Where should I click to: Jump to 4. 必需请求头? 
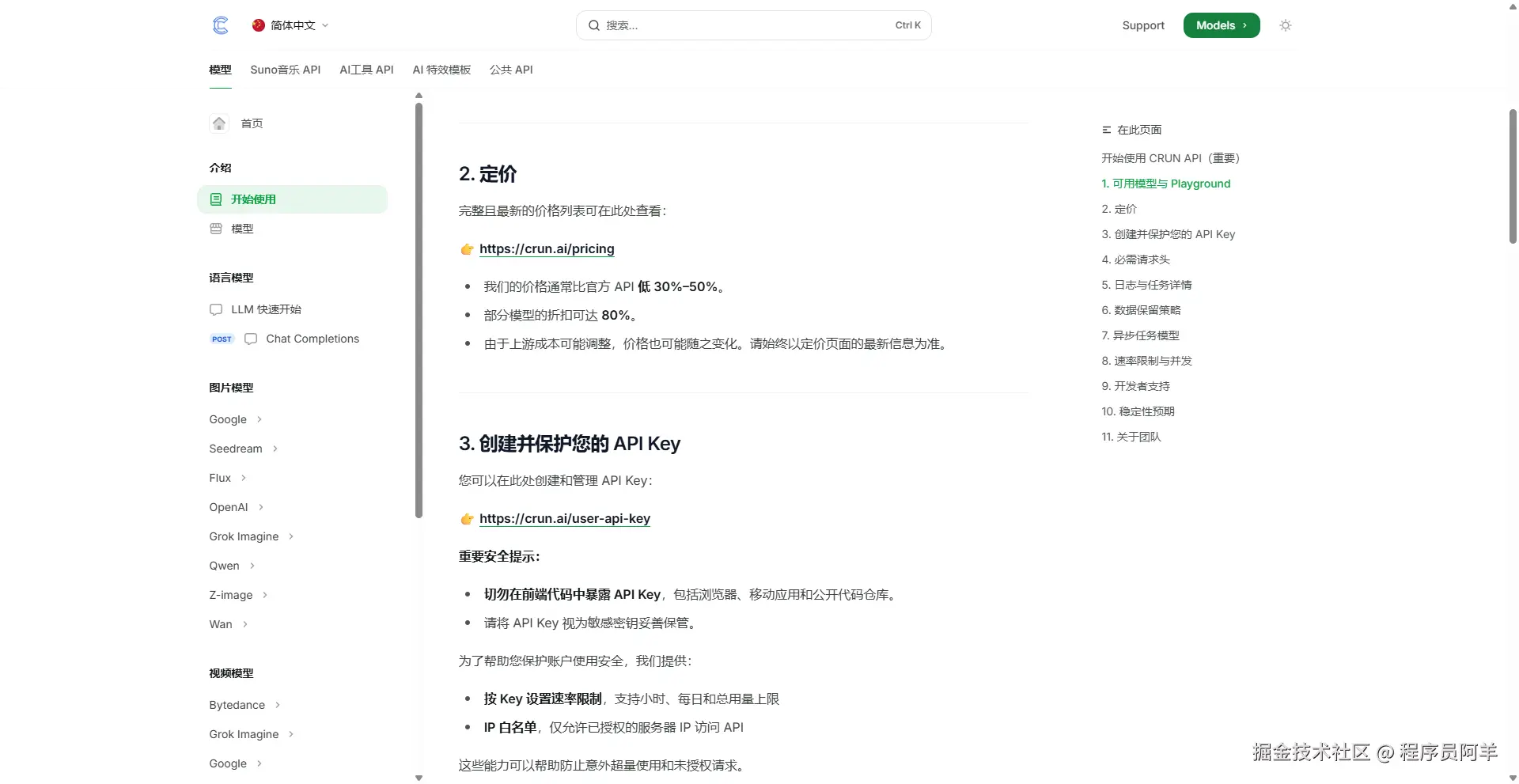pos(1136,259)
